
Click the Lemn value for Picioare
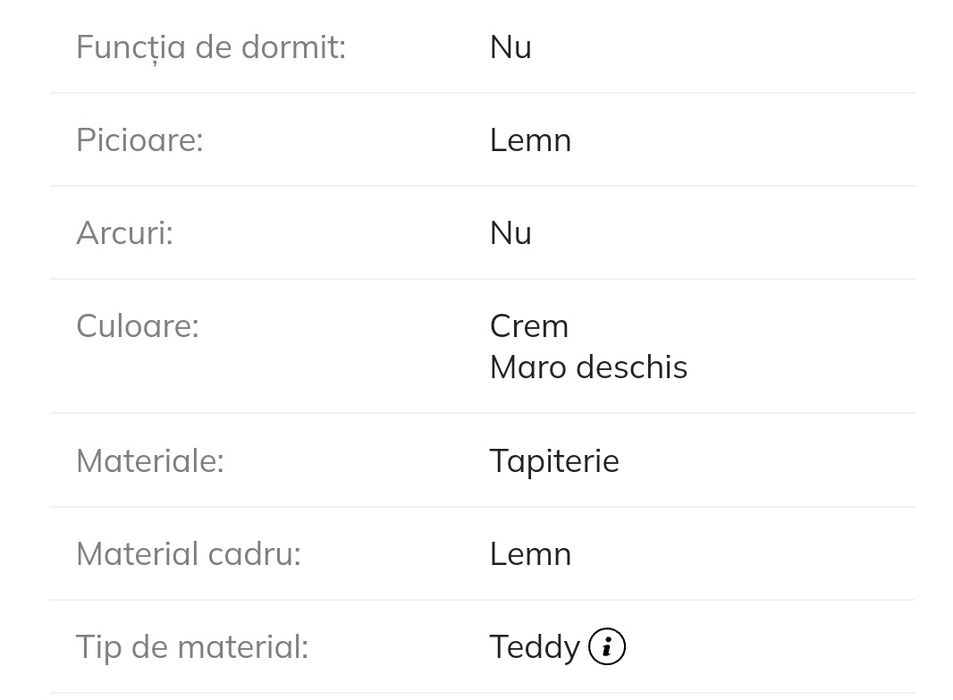(530, 140)
